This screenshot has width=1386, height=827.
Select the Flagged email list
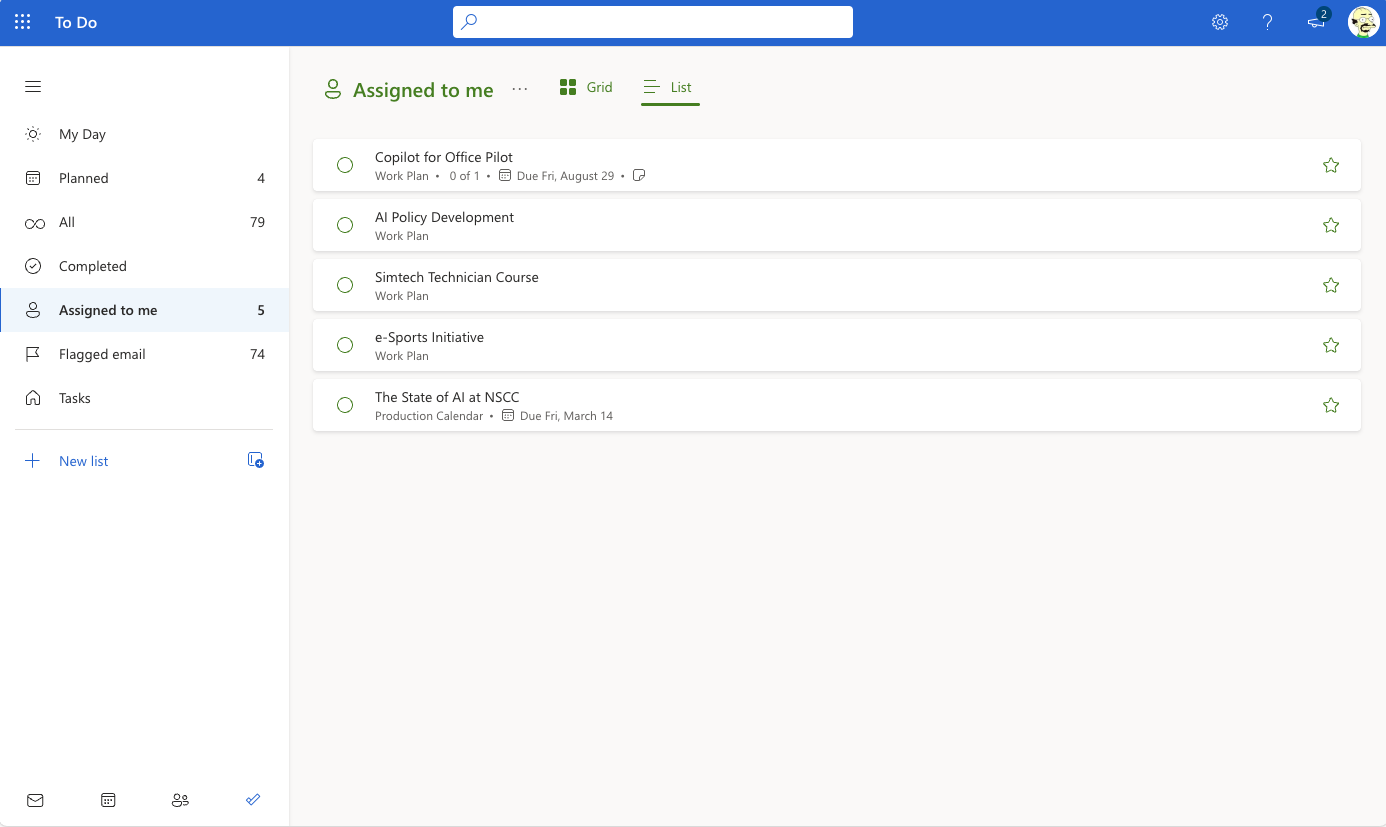click(102, 354)
